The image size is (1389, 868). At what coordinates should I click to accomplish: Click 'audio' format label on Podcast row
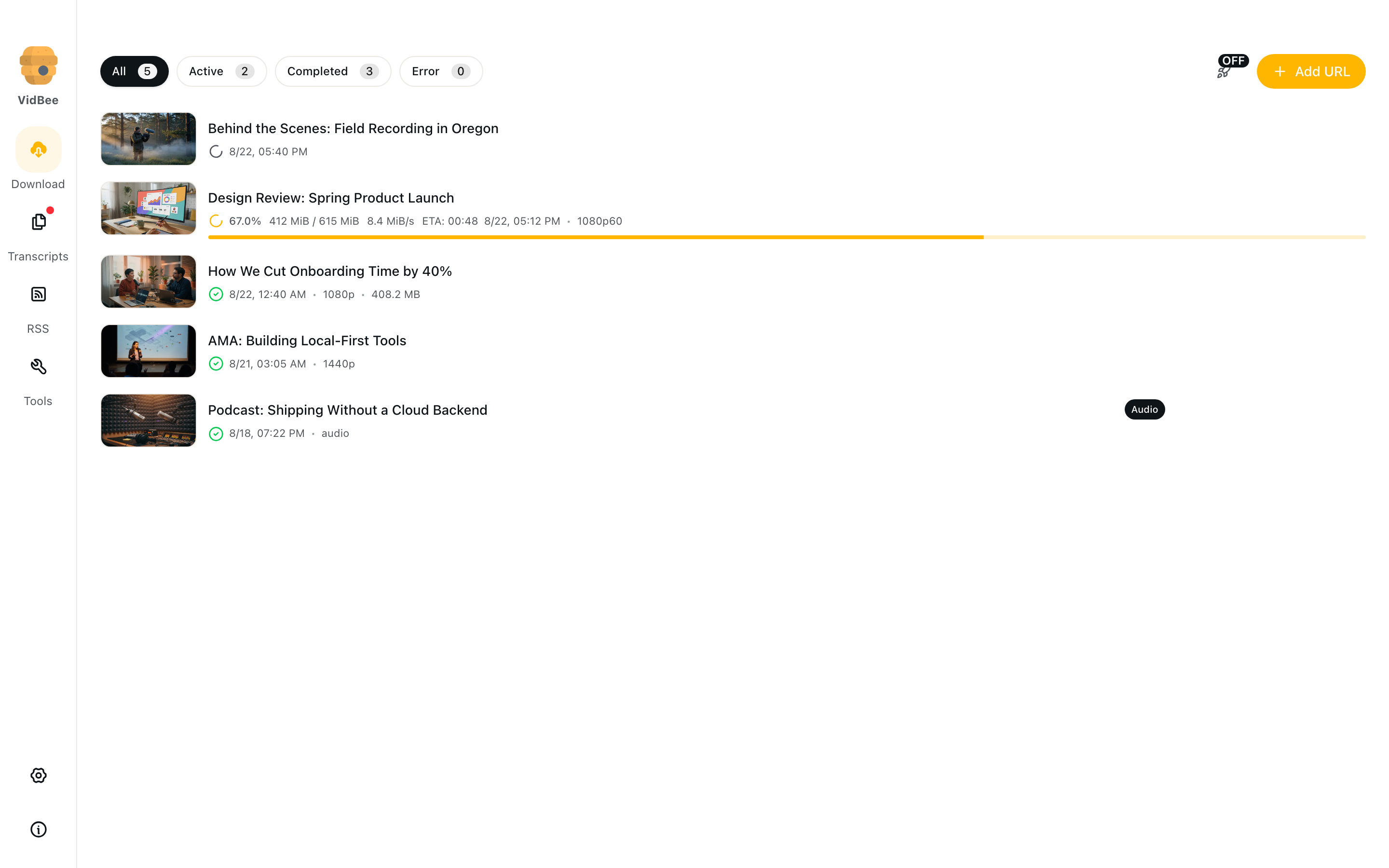(335, 434)
